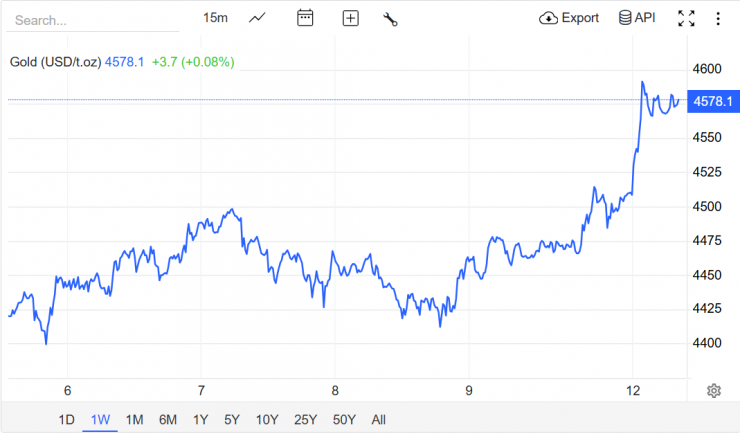This screenshot has height=434, width=740.
Task: Select the 1W time range
Action: pyautogui.click(x=100, y=419)
